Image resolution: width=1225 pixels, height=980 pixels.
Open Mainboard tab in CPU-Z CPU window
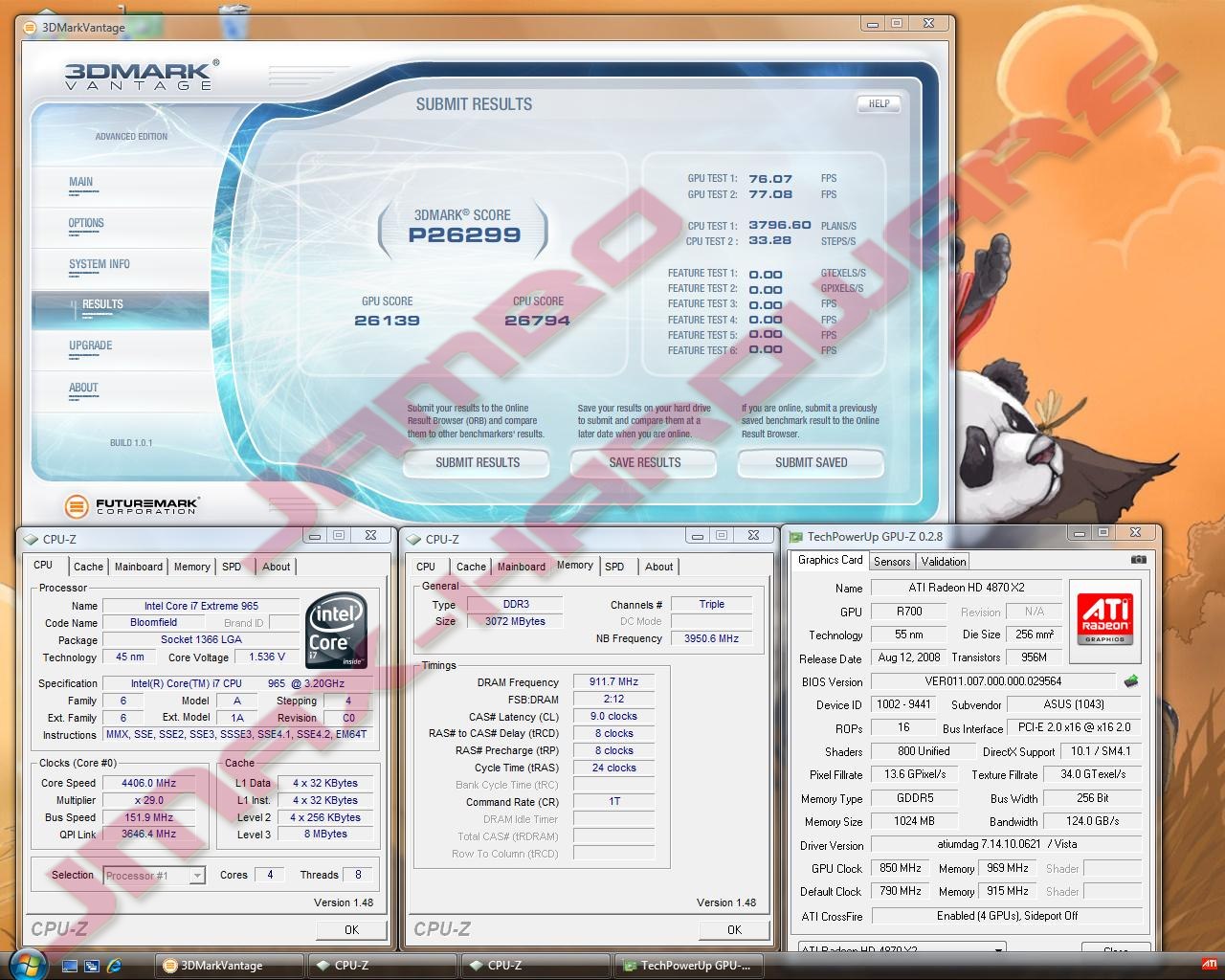point(139,567)
